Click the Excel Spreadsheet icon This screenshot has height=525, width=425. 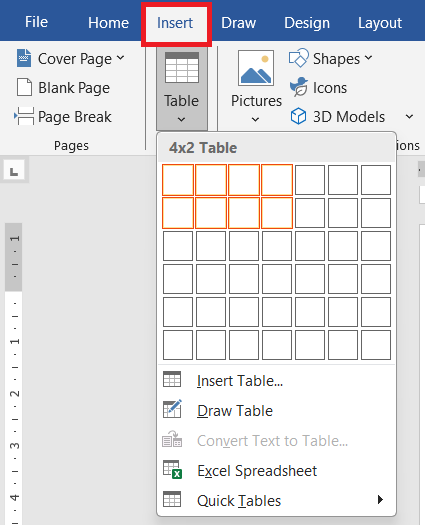click(172, 469)
